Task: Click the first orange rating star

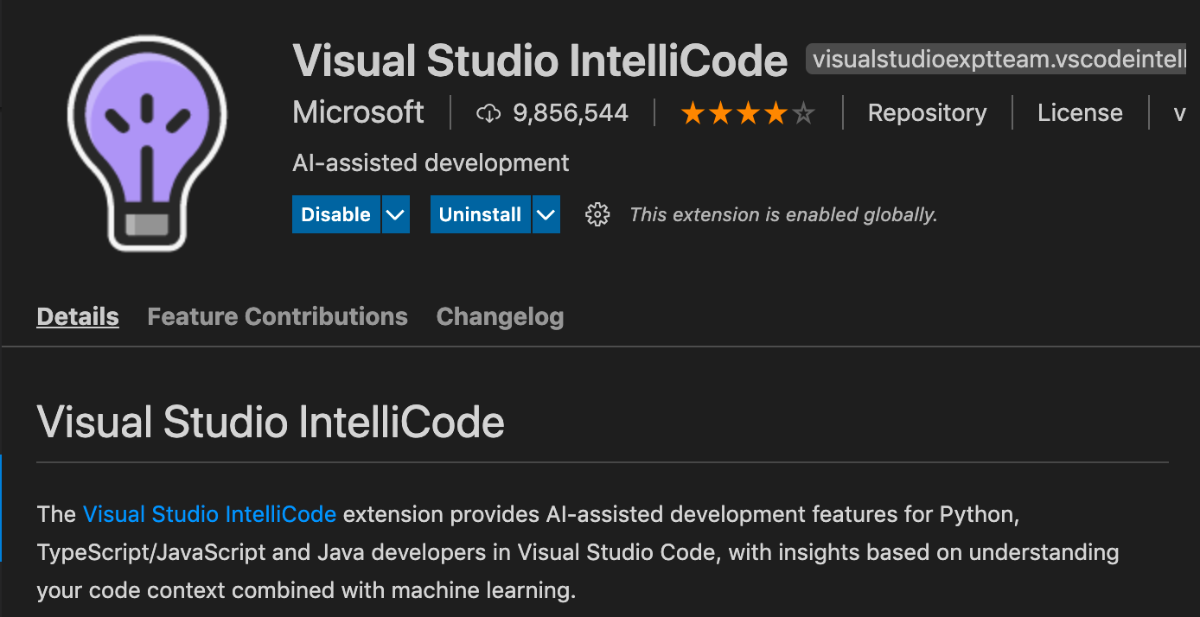Action: (x=692, y=113)
